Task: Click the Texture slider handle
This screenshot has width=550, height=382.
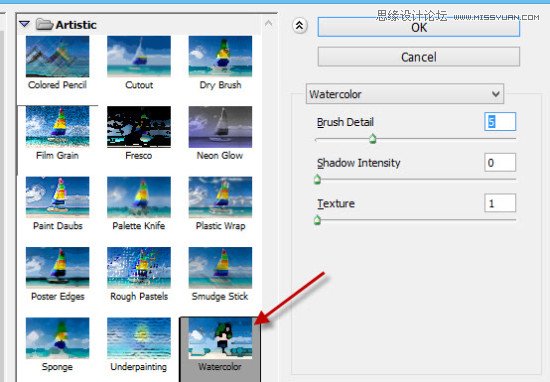Action: point(317,220)
